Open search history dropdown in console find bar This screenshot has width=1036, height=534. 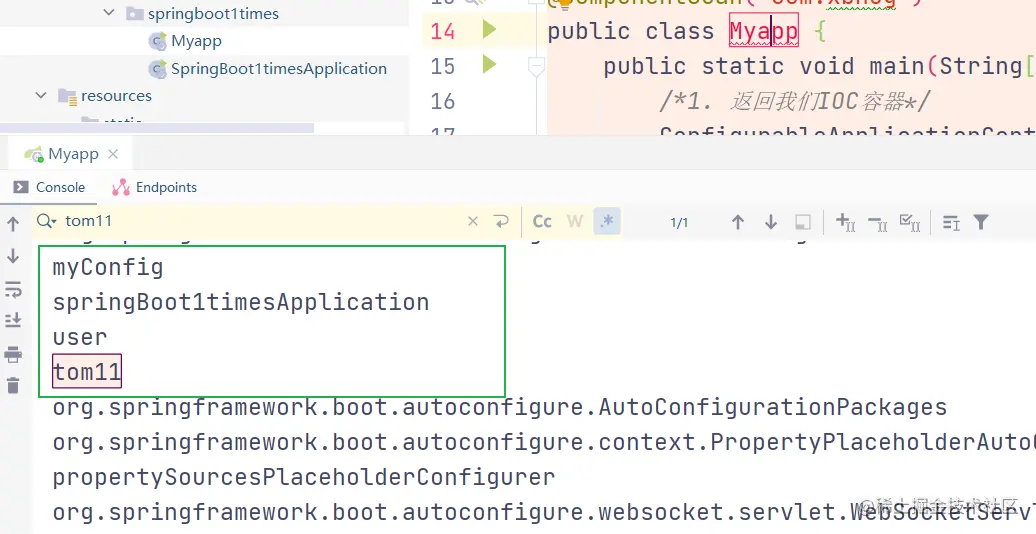[47, 221]
